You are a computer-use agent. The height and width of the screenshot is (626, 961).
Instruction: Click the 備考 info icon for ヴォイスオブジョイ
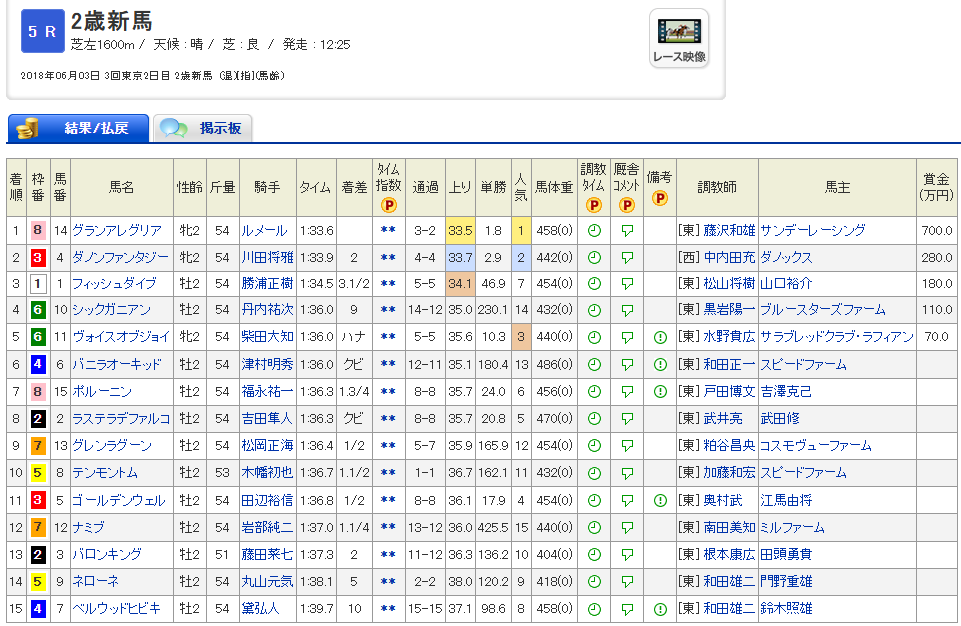(660, 338)
